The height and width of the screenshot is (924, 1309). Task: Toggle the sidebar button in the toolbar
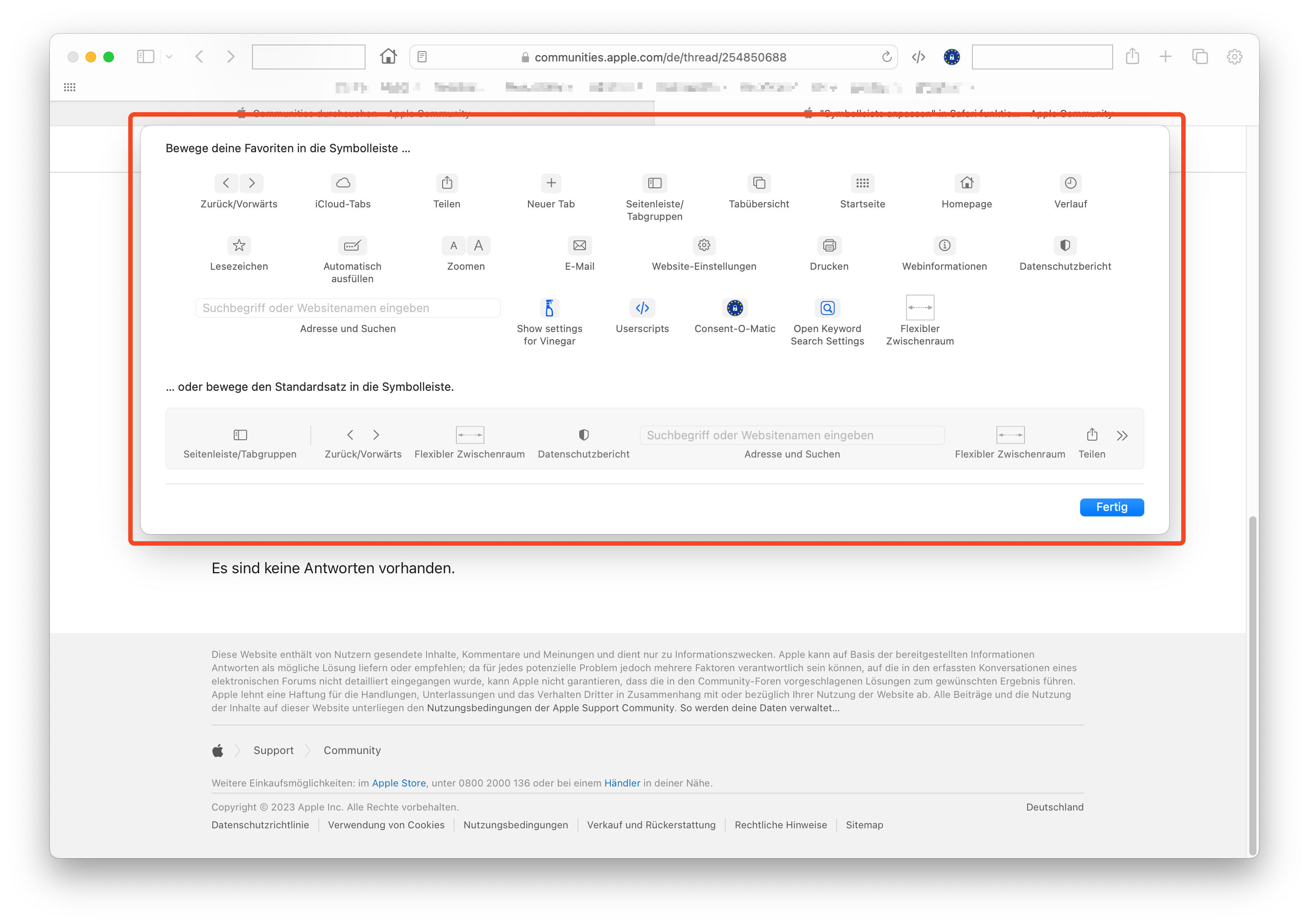click(x=146, y=57)
